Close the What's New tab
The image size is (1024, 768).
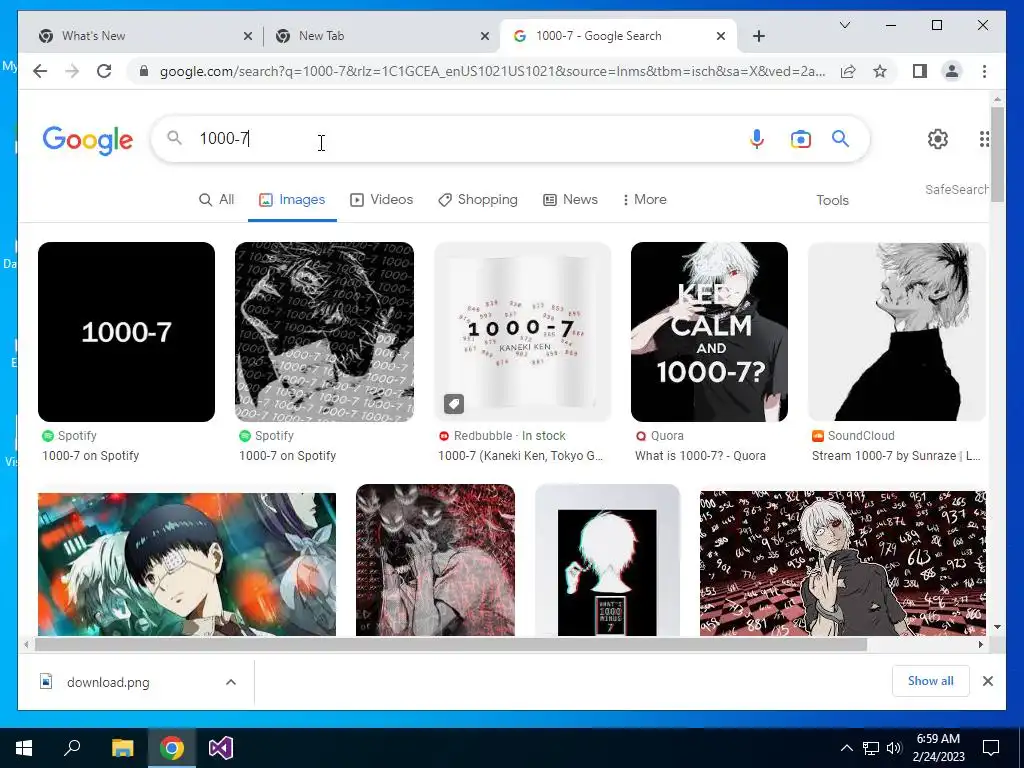pyautogui.click(x=248, y=36)
